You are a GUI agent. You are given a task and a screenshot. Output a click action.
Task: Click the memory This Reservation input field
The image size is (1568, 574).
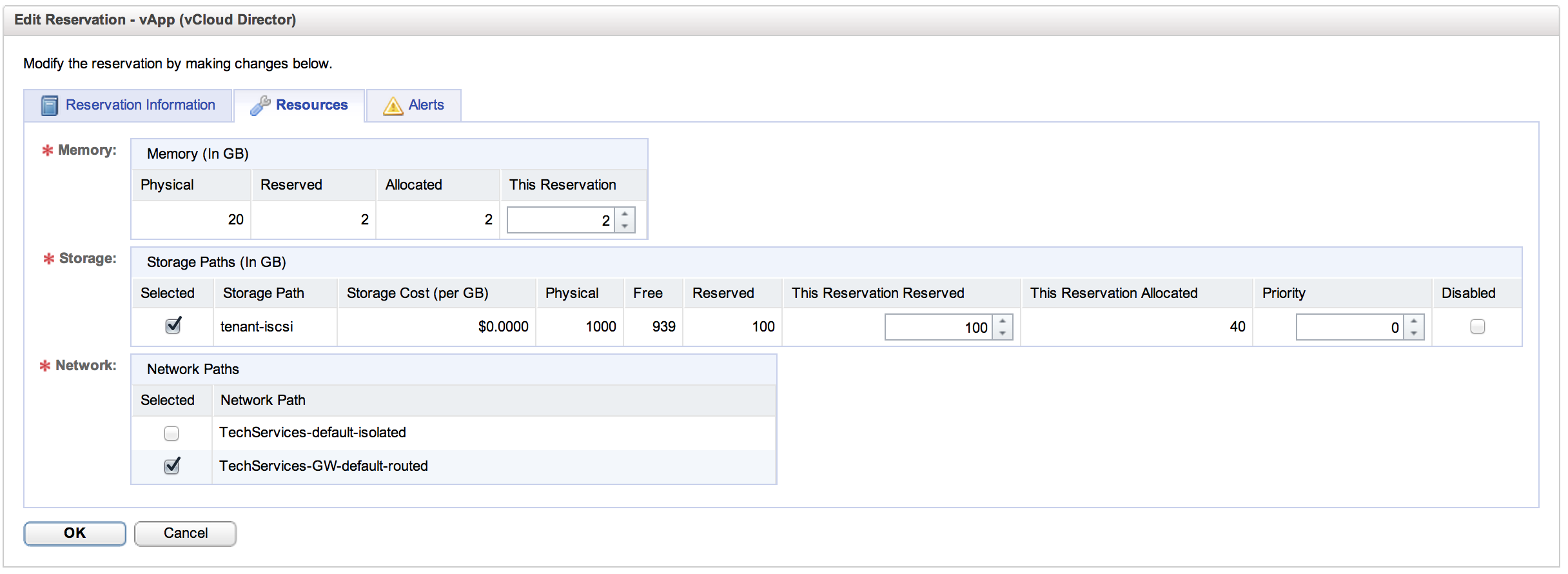tap(561, 221)
